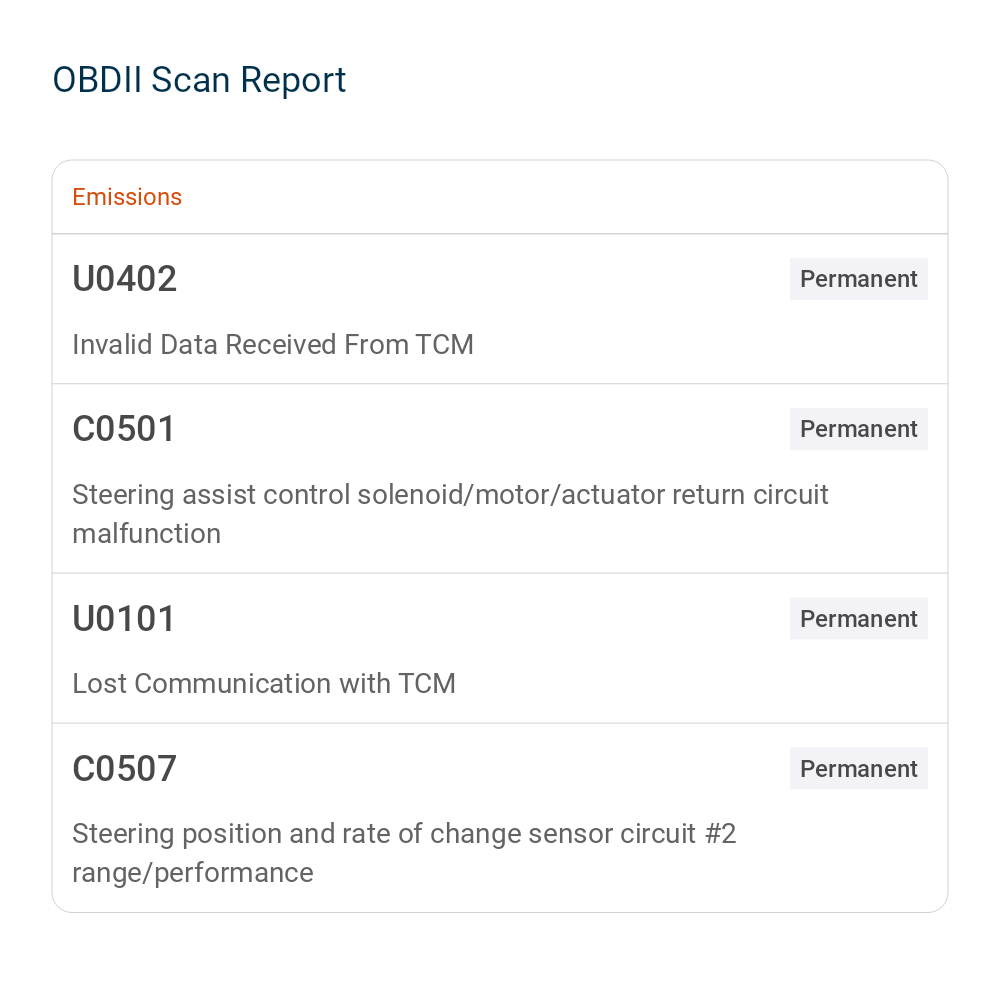Select the Emissions section header
The width and height of the screenshot is (1000, 1000).
pyautogui.click(x=127, y=197)
